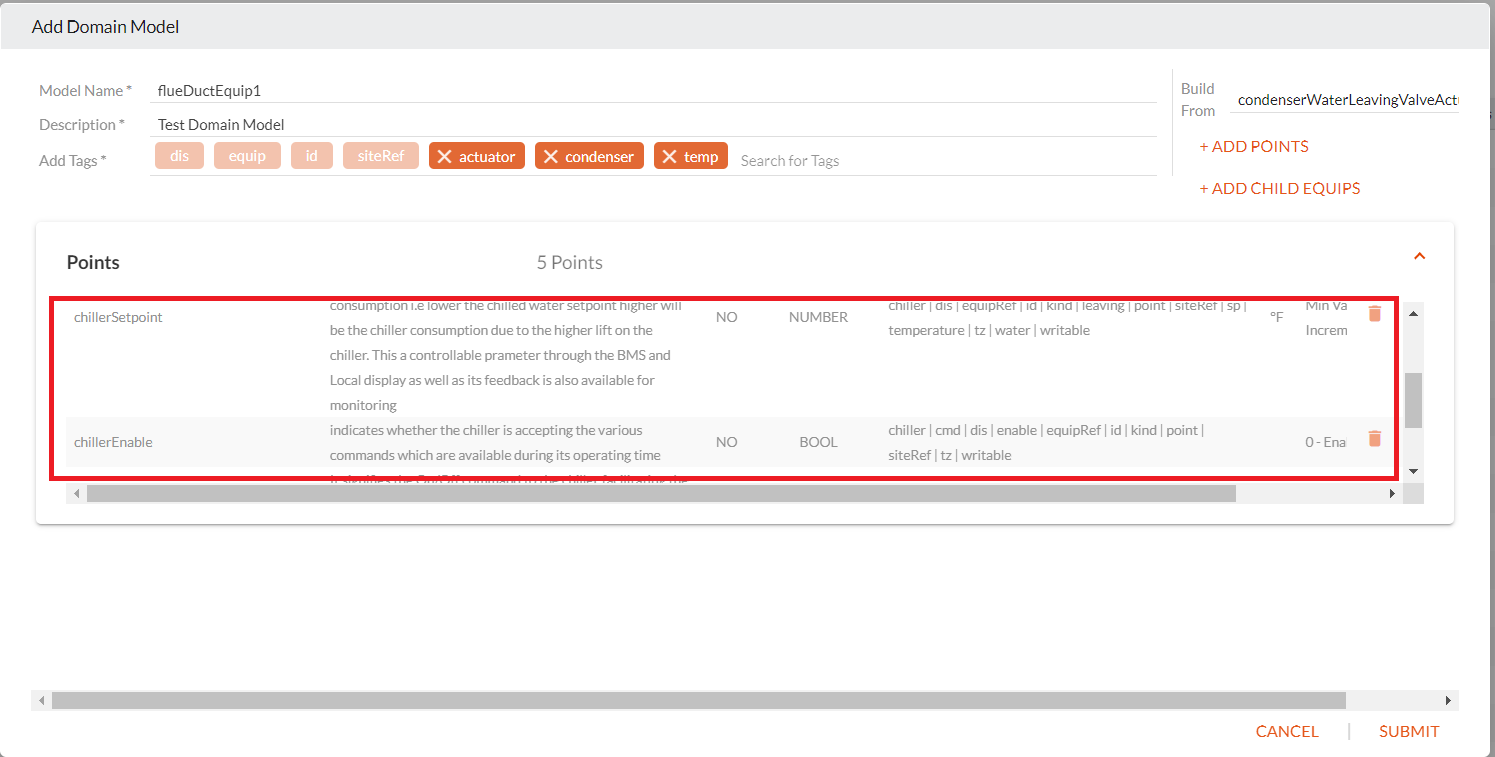This screenshot has height=757, width=1495.
Task: Click the points table scroll up arrow
Action: (x=1413, y=313)
